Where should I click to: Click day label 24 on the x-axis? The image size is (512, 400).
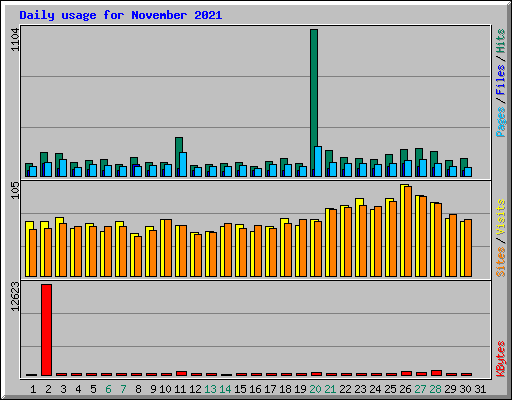pos(375,389)
